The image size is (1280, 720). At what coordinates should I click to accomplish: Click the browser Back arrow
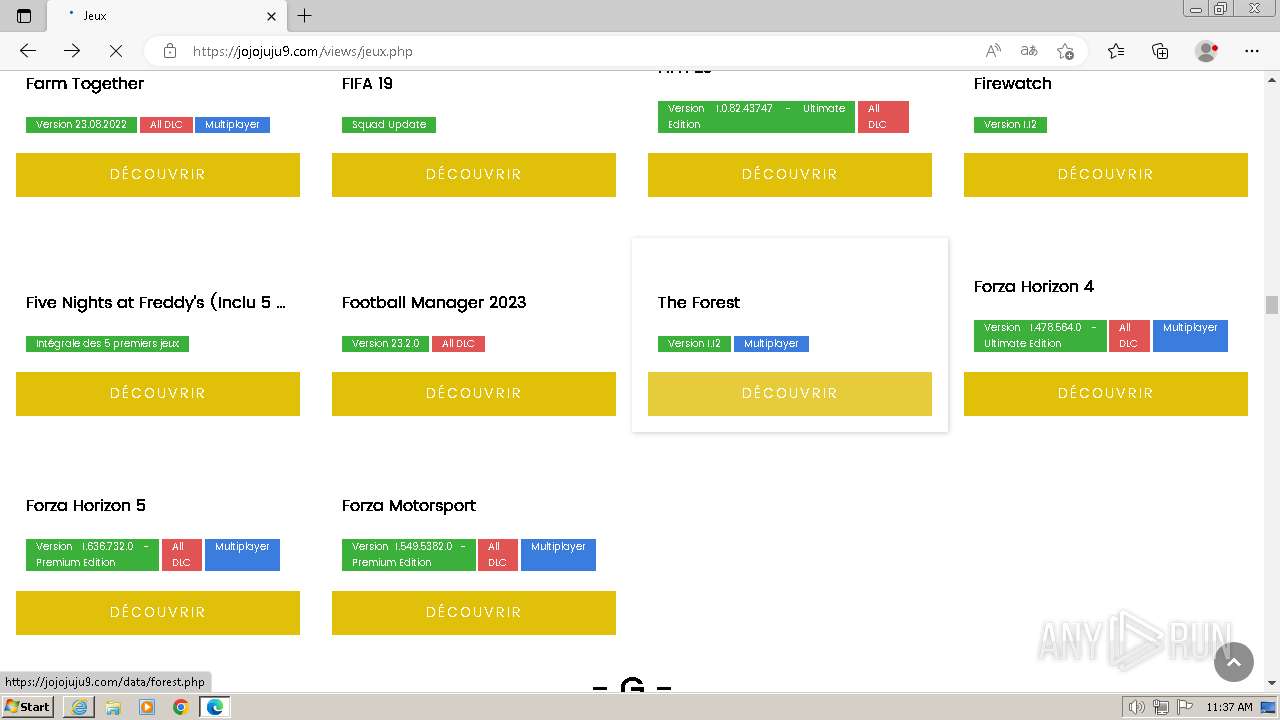[28, 51]
